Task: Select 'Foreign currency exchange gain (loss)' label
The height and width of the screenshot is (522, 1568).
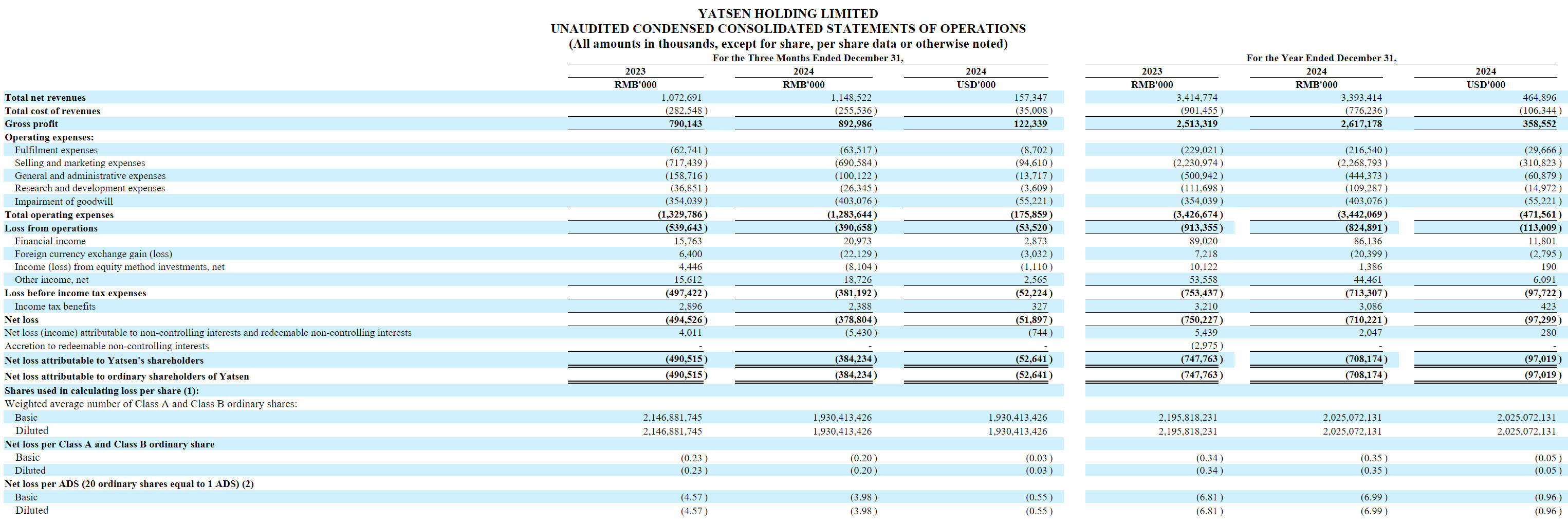Action: point(93,254)
